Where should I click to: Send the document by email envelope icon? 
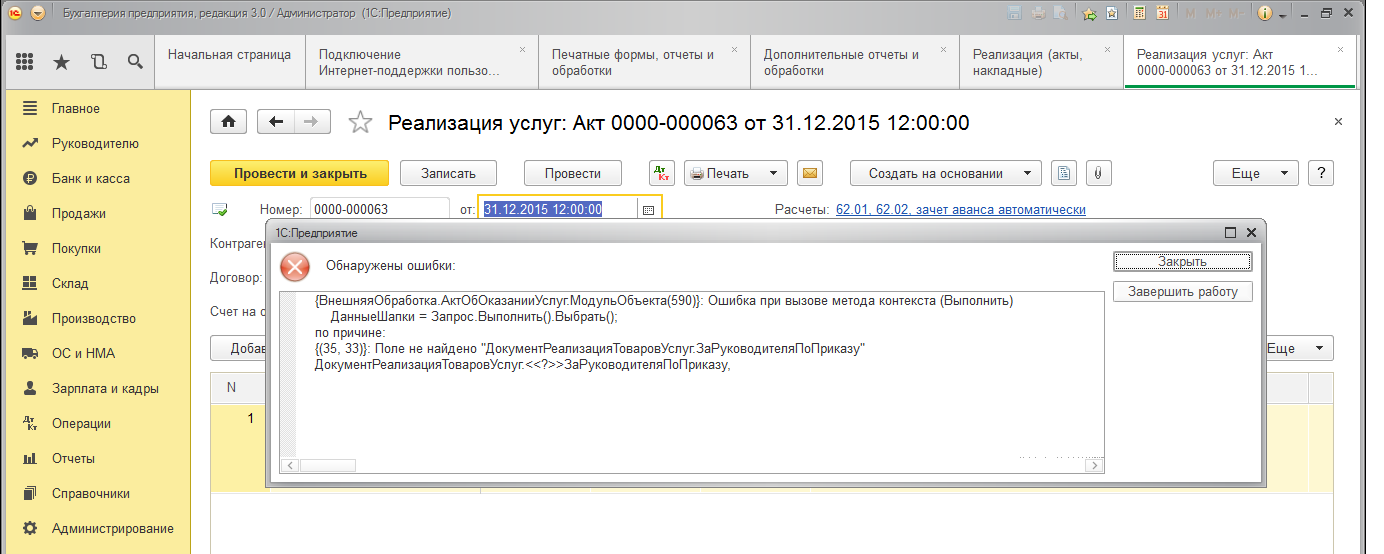810,173
